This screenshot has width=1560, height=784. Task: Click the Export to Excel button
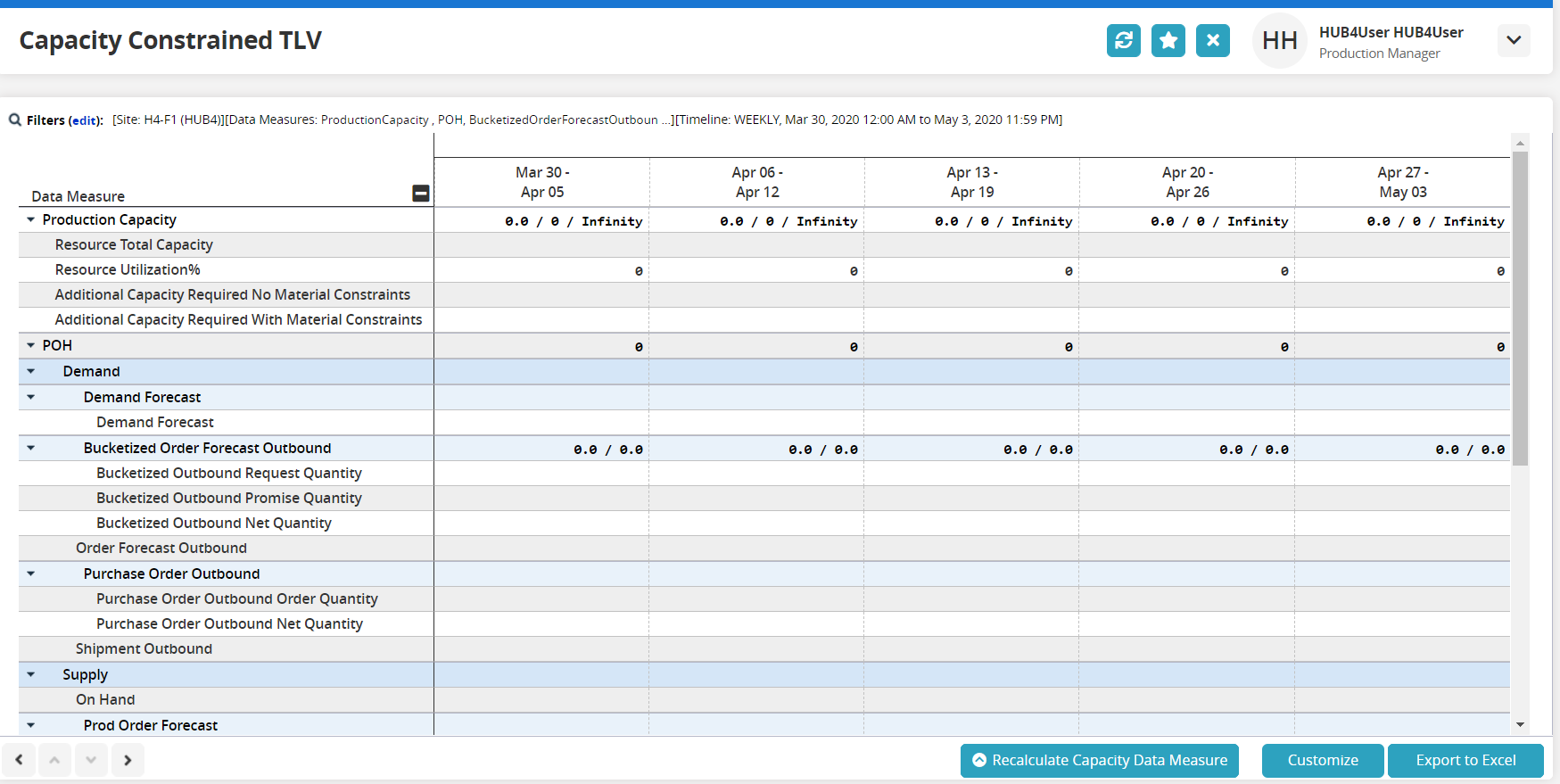[x=1465, y=761]
